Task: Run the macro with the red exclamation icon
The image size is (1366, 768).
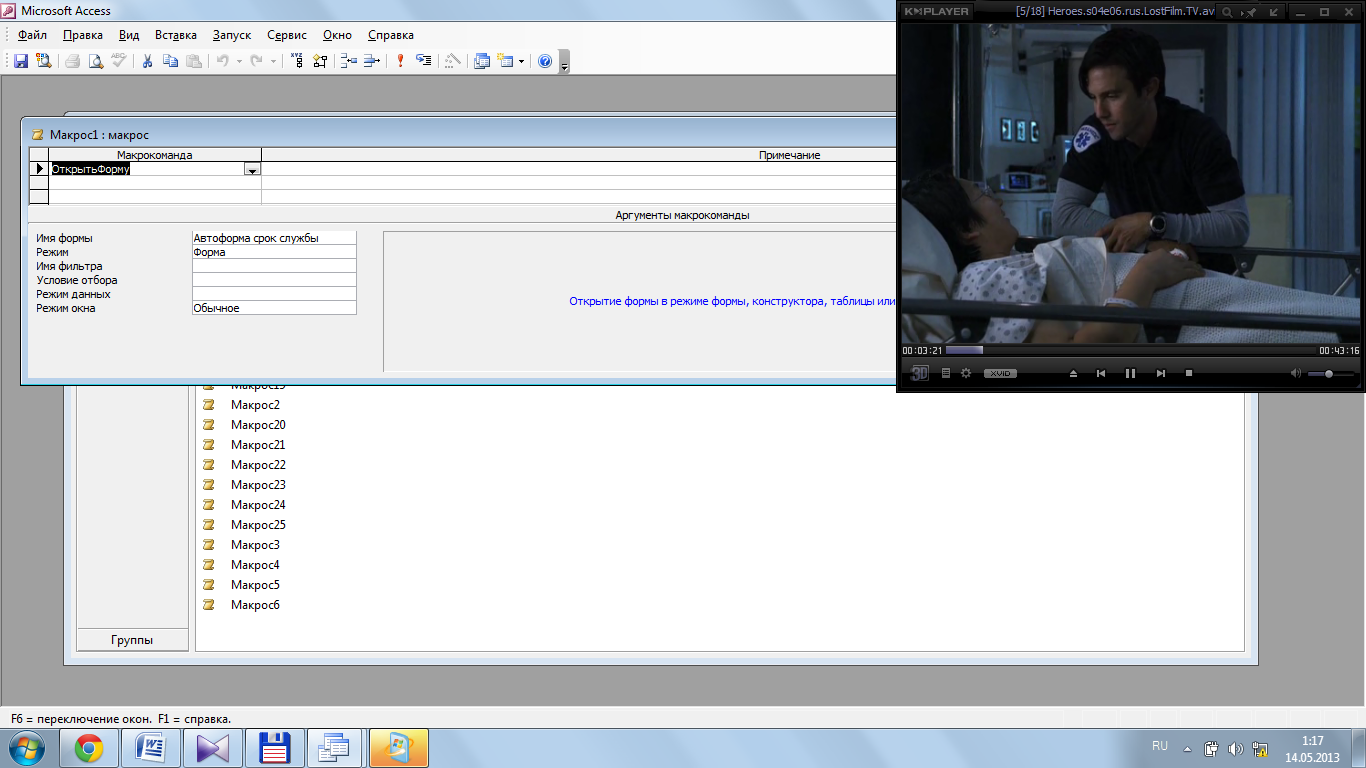Action: tap(400, 61)
